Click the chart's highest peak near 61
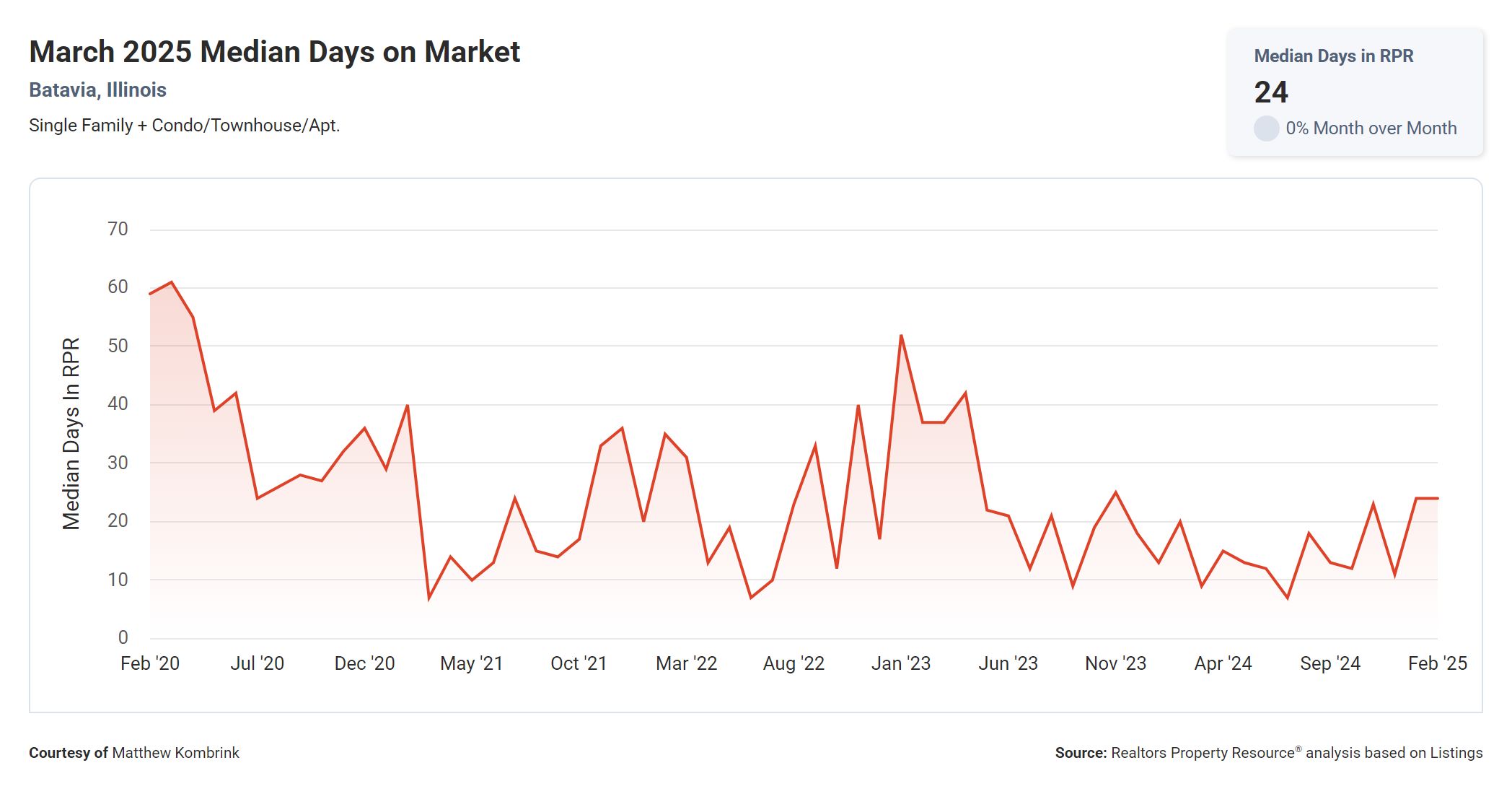The width and height of the screenshot is (1512, 794). point(171,282)
